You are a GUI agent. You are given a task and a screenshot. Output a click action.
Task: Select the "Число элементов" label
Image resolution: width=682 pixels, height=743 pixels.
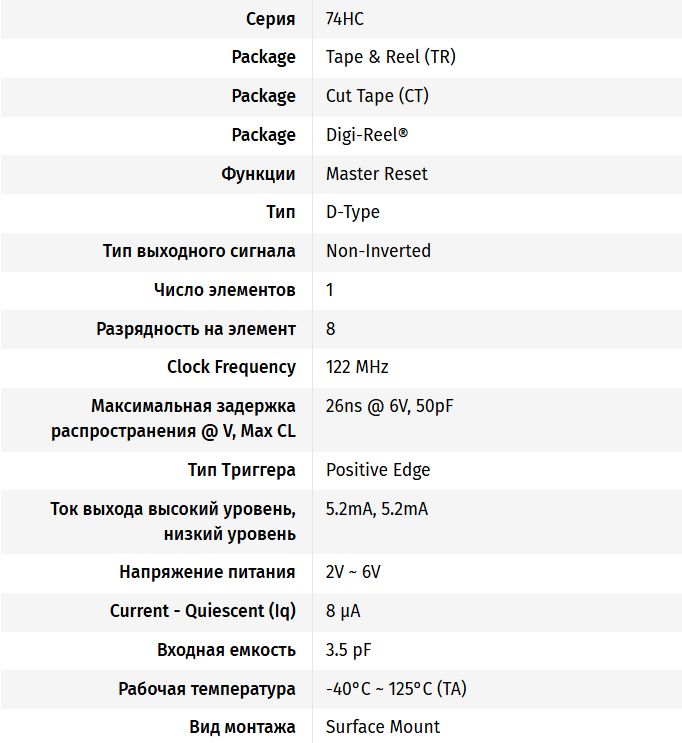click(224, 290)
